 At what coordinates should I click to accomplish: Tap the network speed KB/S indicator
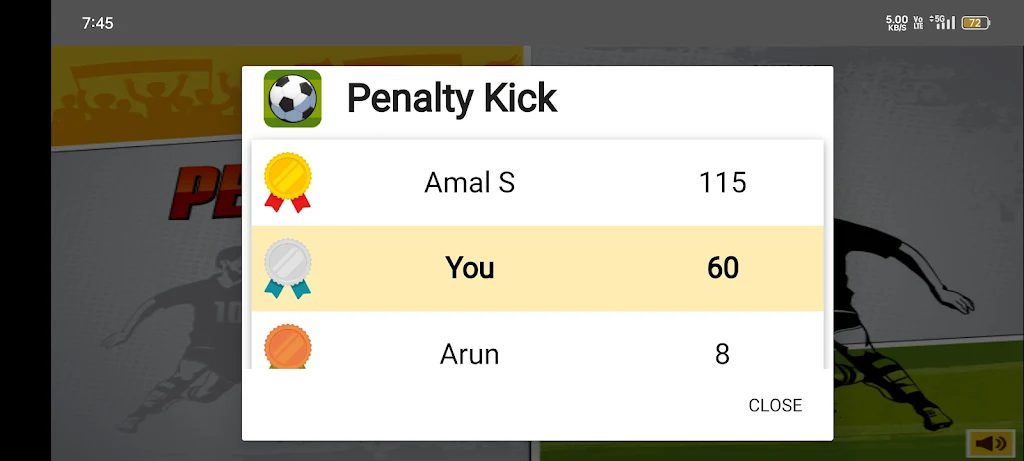coord(897,22)
